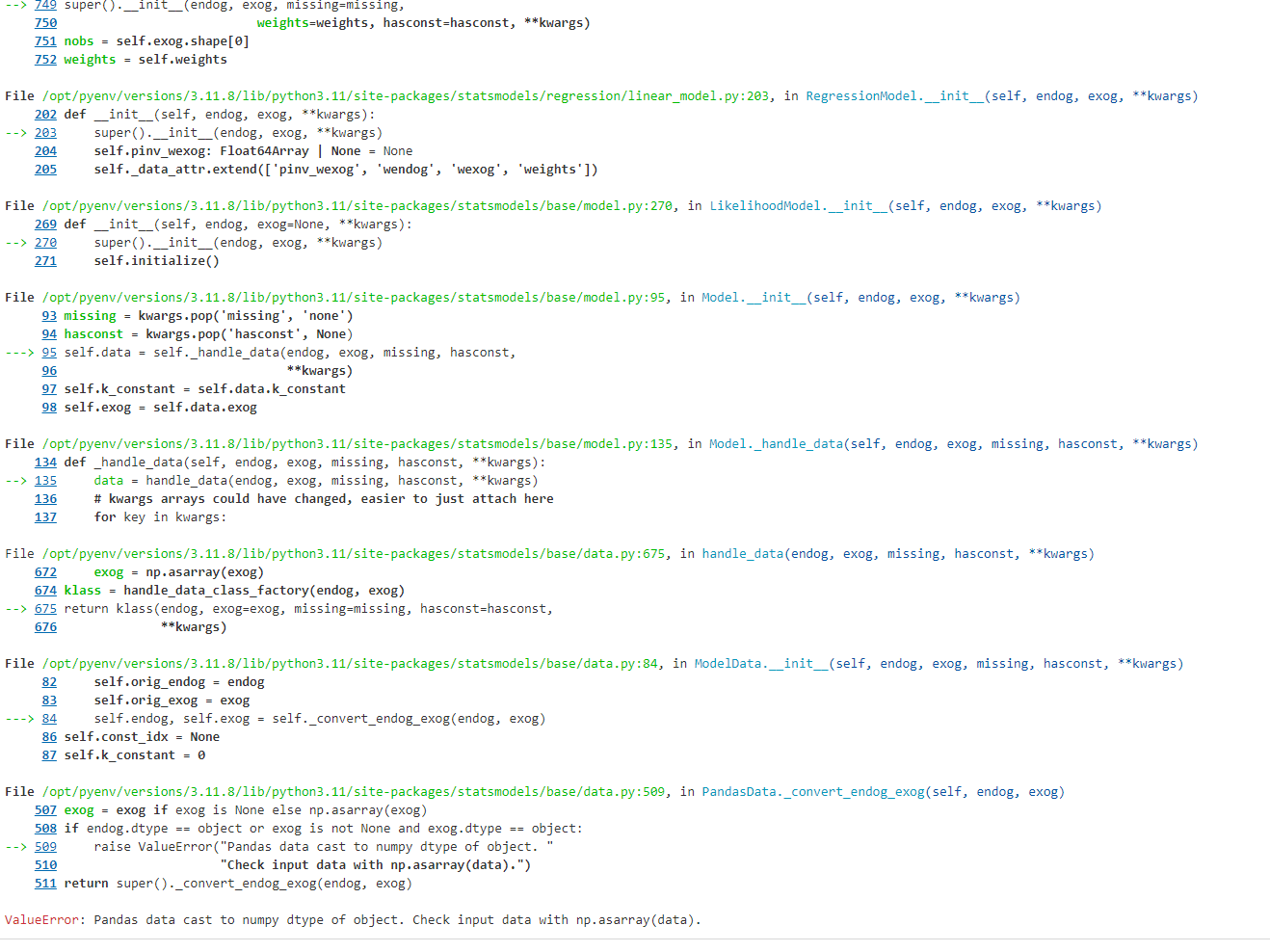Open the linear_model.py:203 file path link
Image resolution: width=1270 pixels, height=952 pixels.
[406, 96]
